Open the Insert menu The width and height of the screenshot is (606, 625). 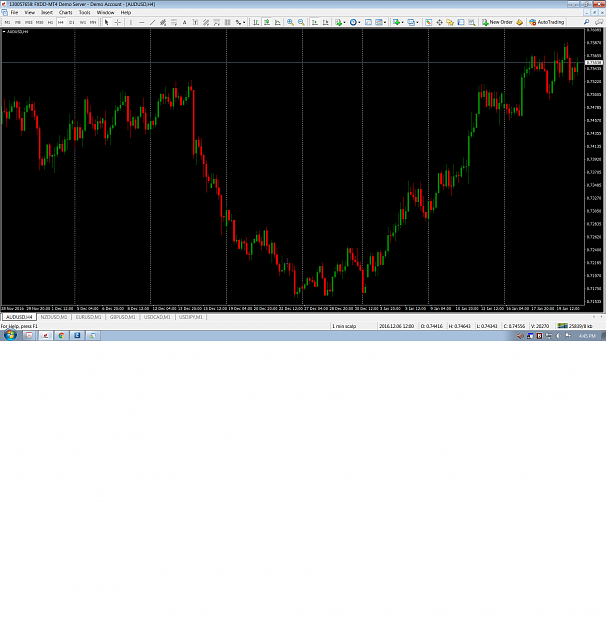[47, 12]
